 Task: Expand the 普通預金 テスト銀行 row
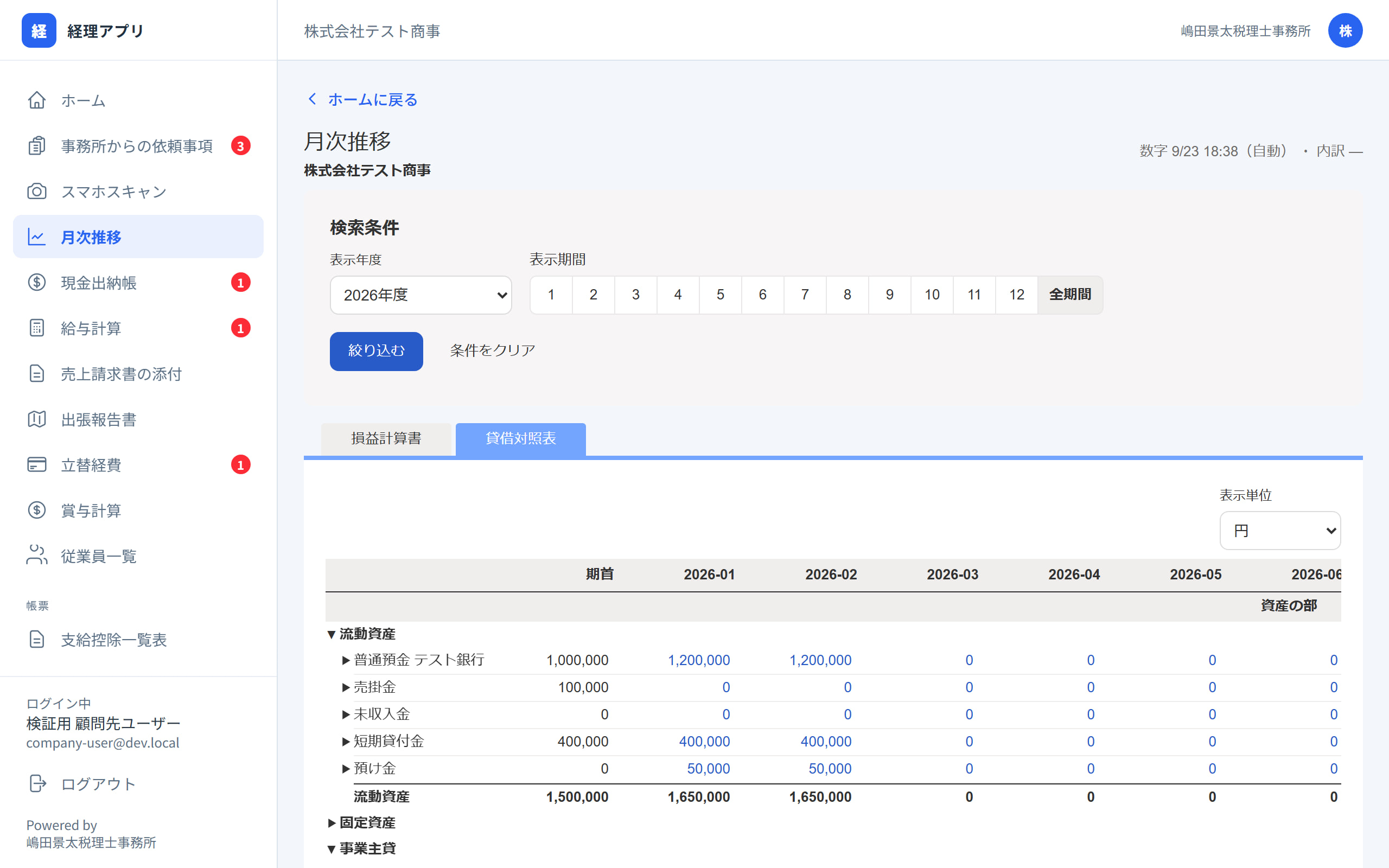(x=346, y=660)
